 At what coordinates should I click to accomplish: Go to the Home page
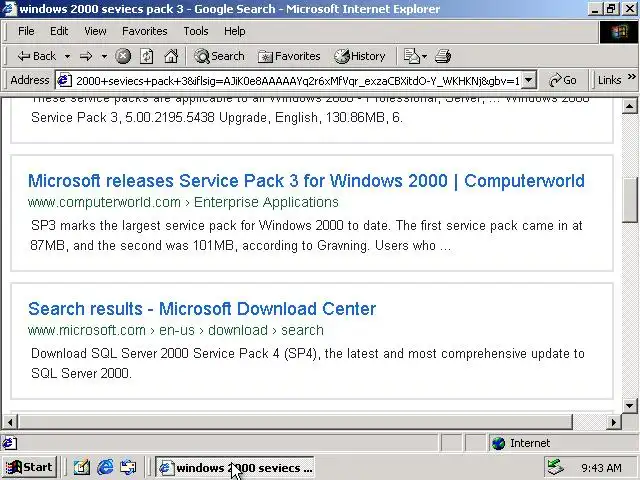click(171, 56)
